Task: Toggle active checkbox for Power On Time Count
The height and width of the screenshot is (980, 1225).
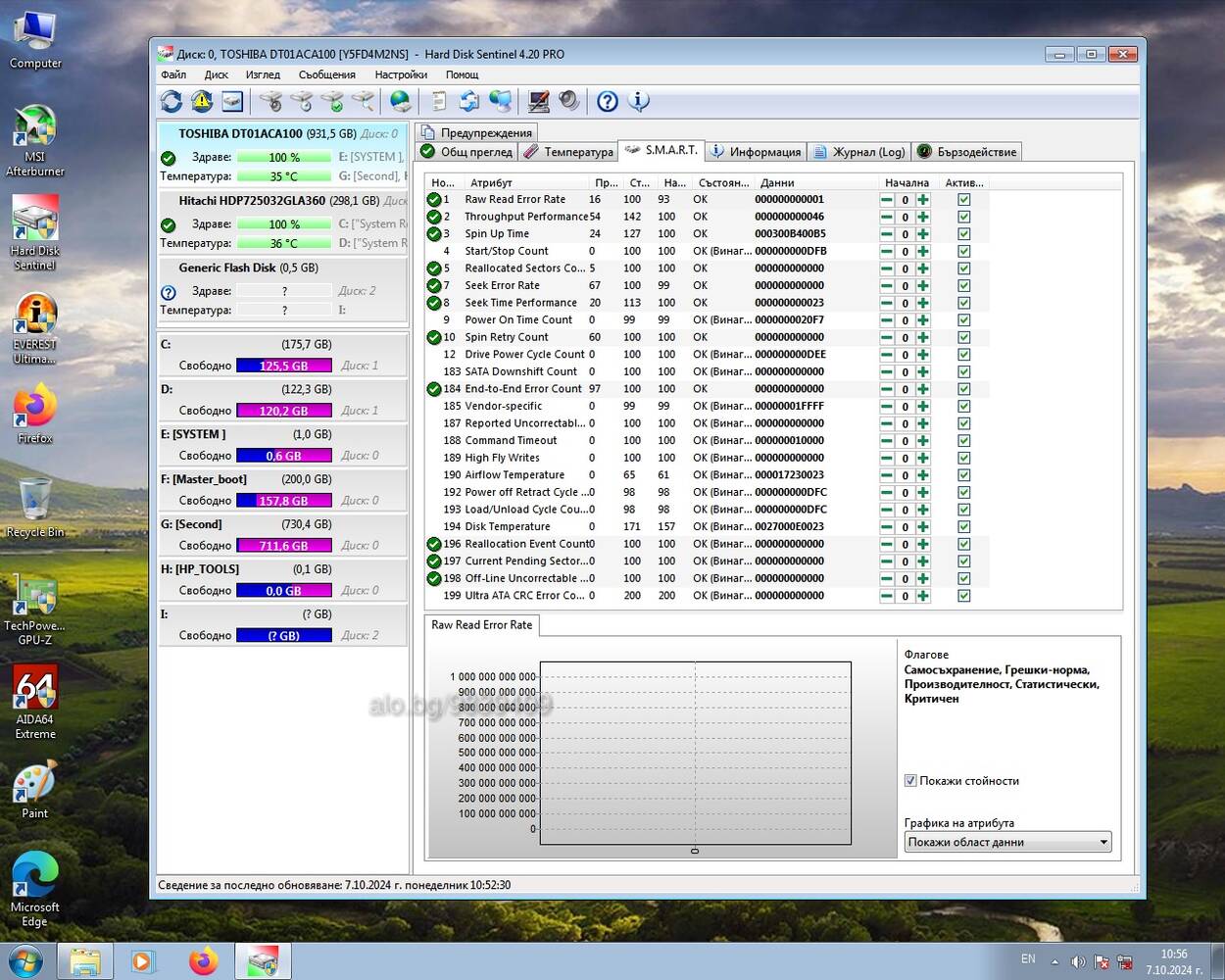Action: tap(964, 320)
